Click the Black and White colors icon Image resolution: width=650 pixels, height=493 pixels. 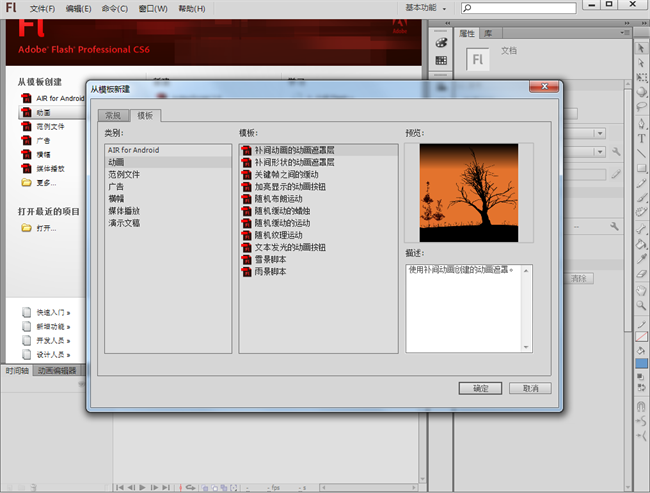[x=641, y=376]
